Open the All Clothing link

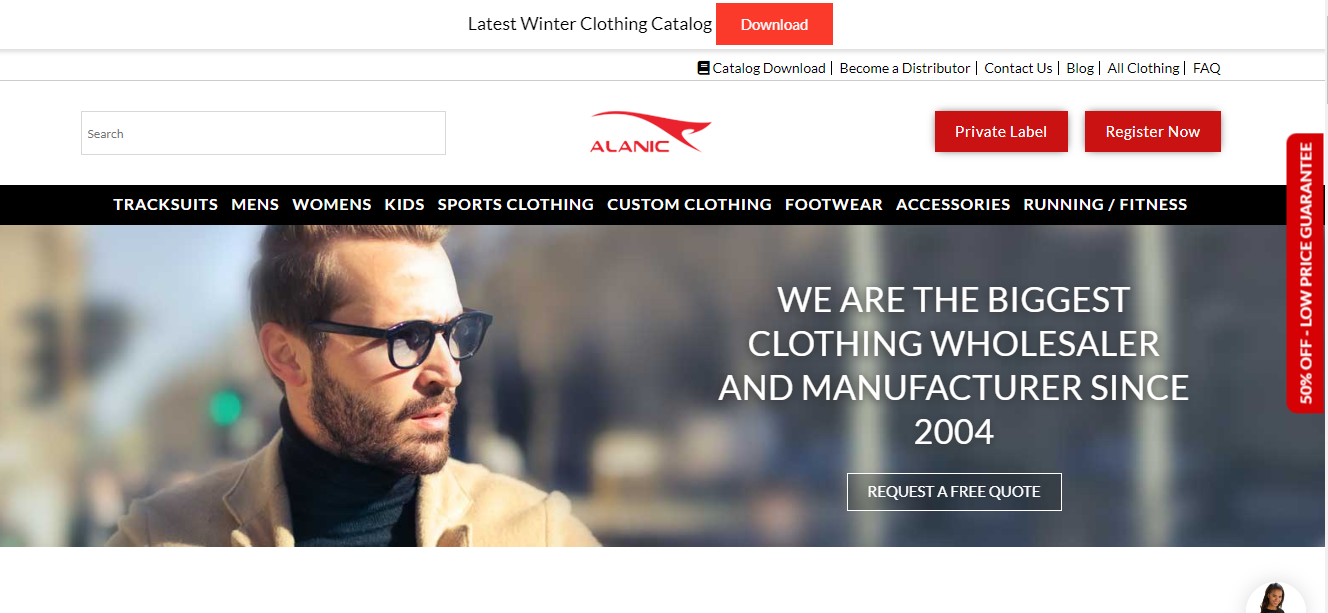[x=1143, y=68]
